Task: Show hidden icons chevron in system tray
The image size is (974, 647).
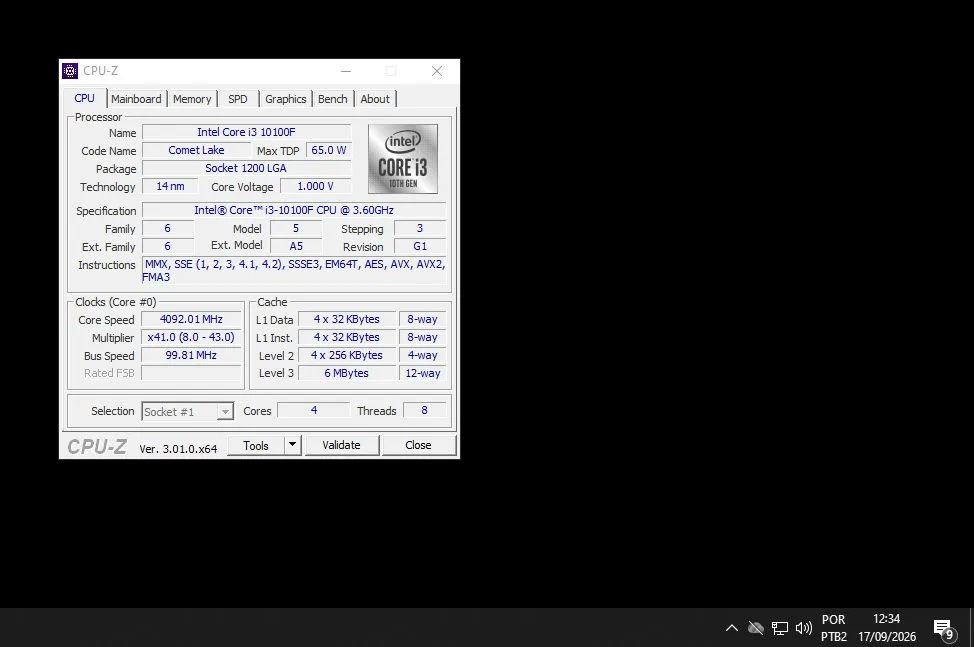Action: pyautogui.click(x=732, y=628)
